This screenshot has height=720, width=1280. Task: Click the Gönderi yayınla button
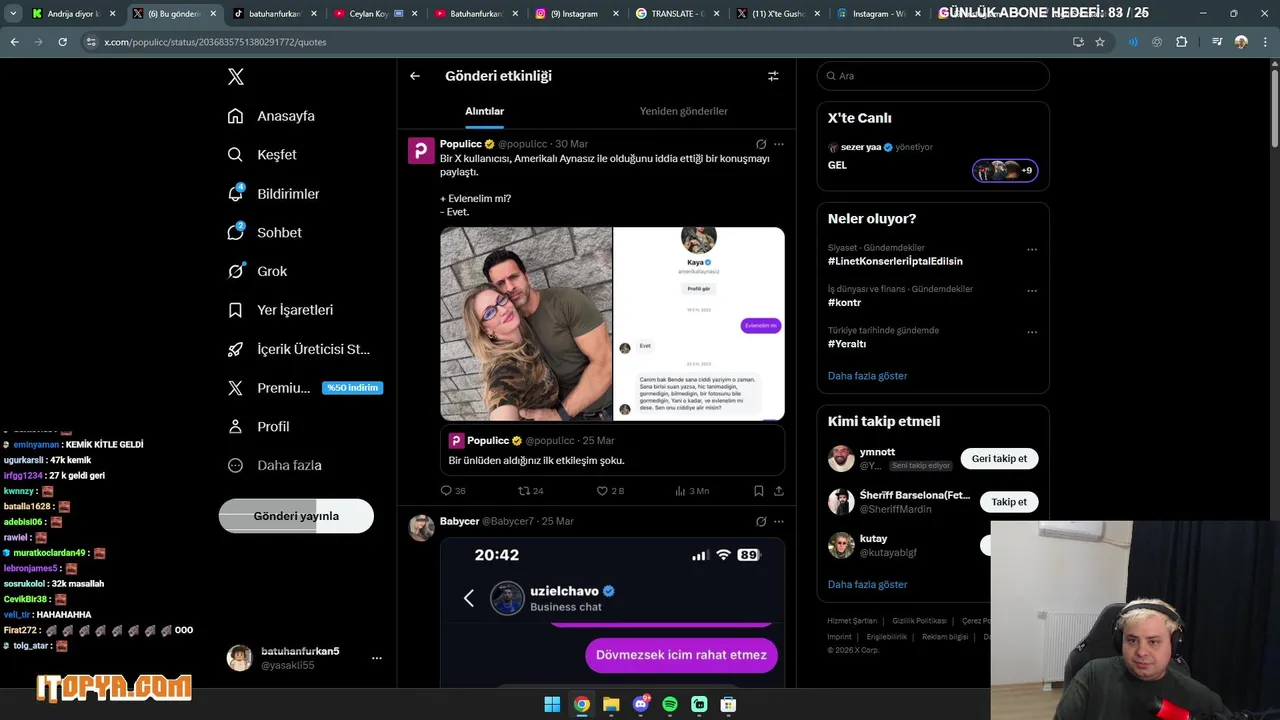pos(296,516)
